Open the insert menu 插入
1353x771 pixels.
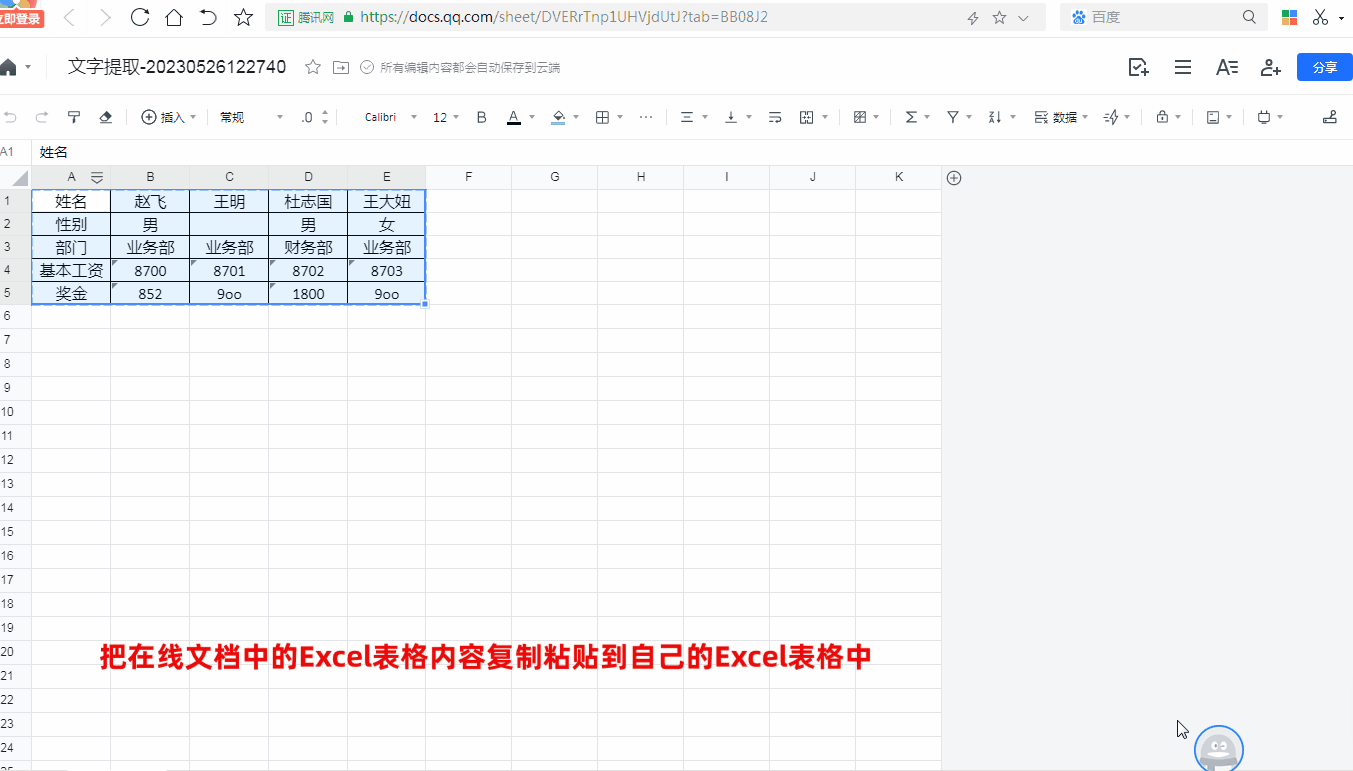point(169,117)
